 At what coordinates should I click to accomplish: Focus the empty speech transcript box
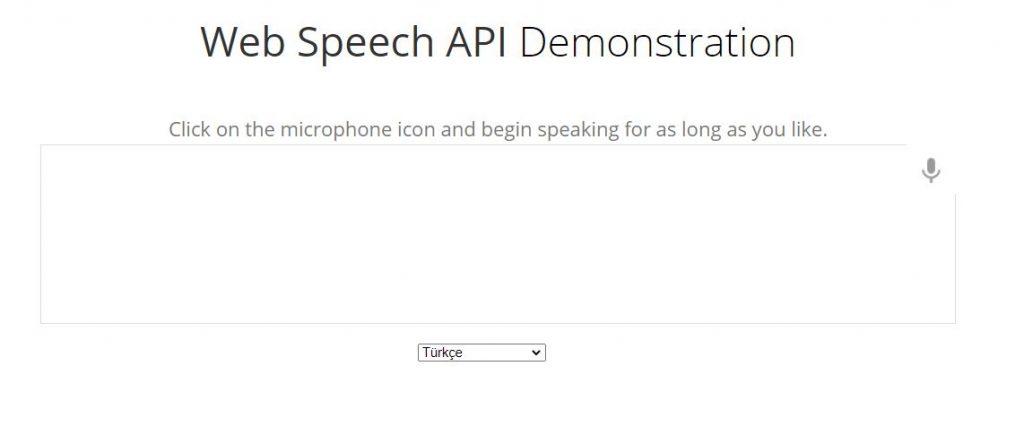(498, 234)
